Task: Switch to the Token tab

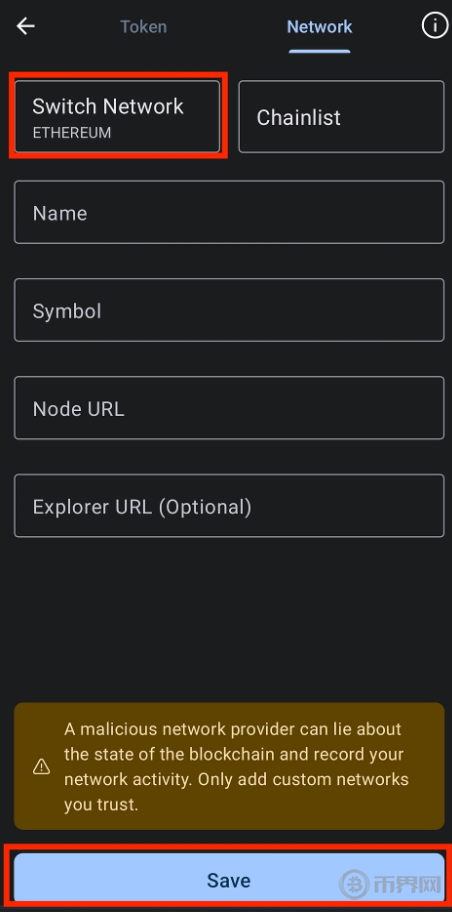Action: tap(143, 27)
